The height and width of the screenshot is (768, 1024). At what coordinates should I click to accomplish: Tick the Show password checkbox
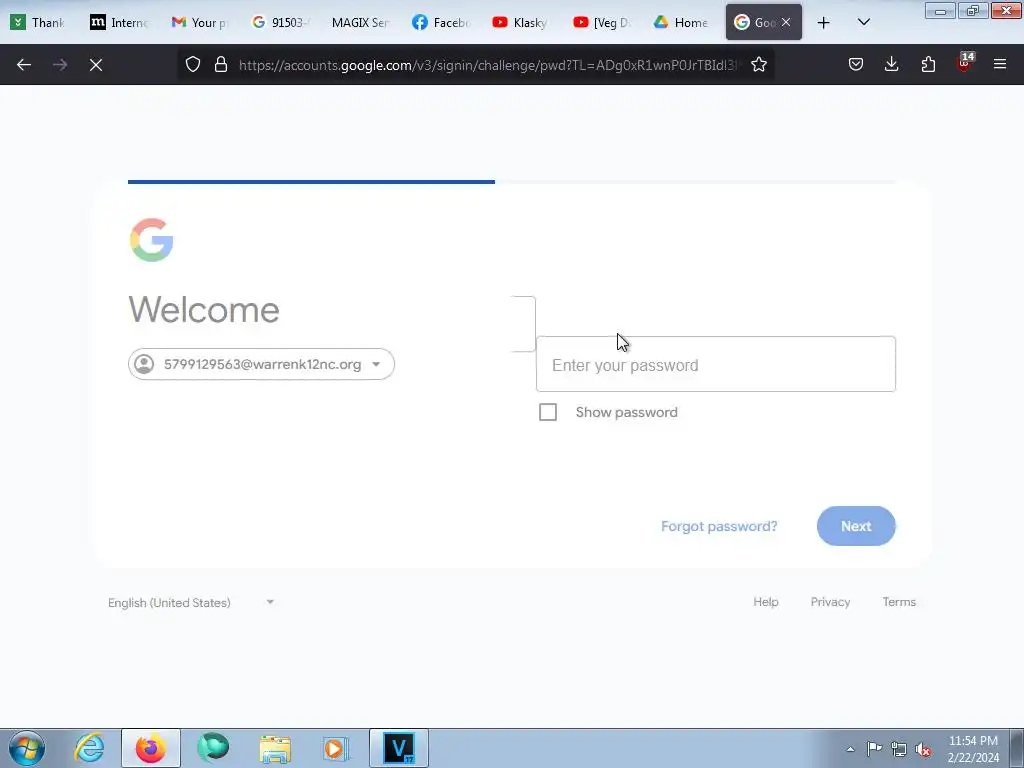point(548,412)
